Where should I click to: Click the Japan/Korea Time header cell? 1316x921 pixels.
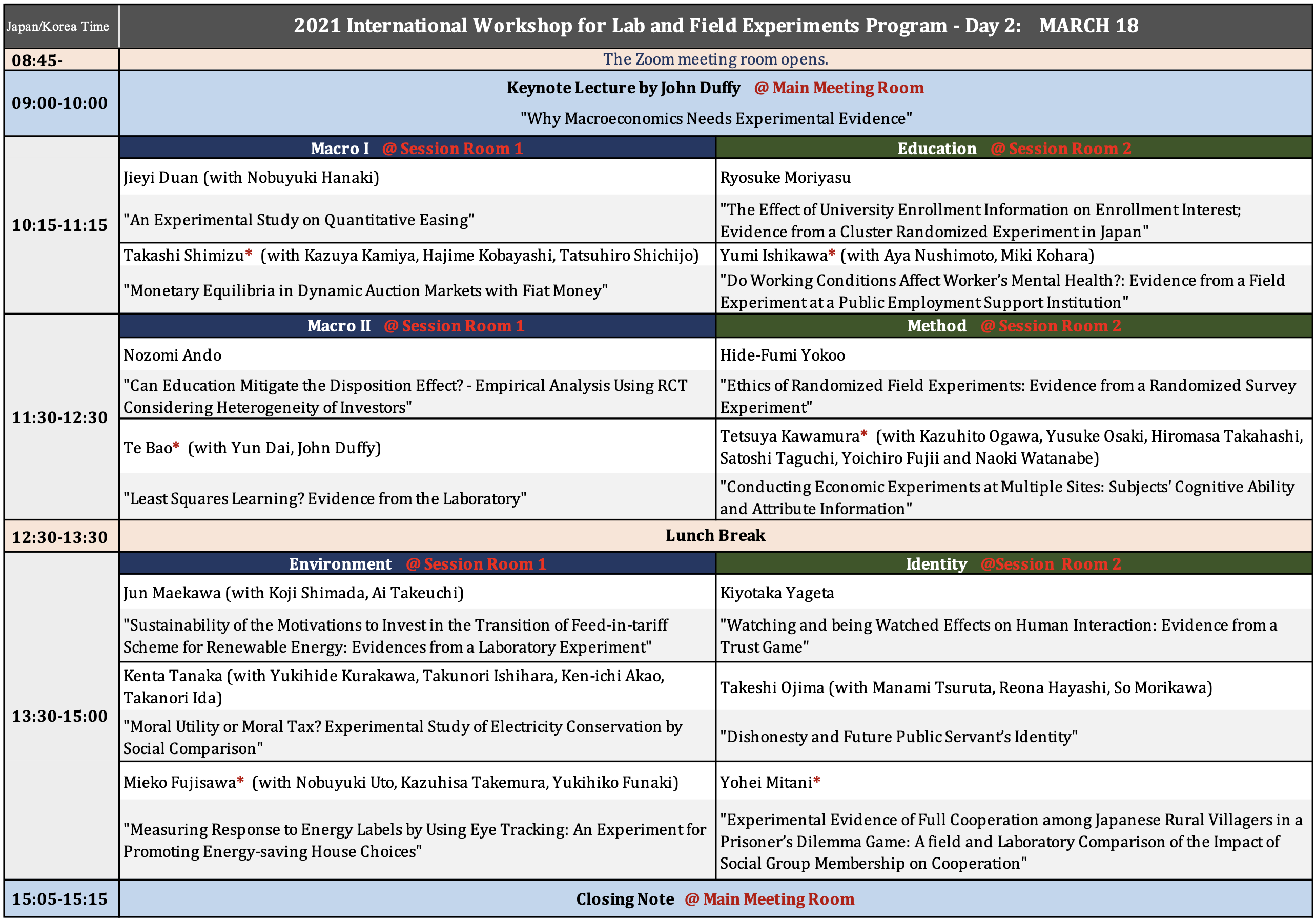pyautogui.click(x=58, y=26)
